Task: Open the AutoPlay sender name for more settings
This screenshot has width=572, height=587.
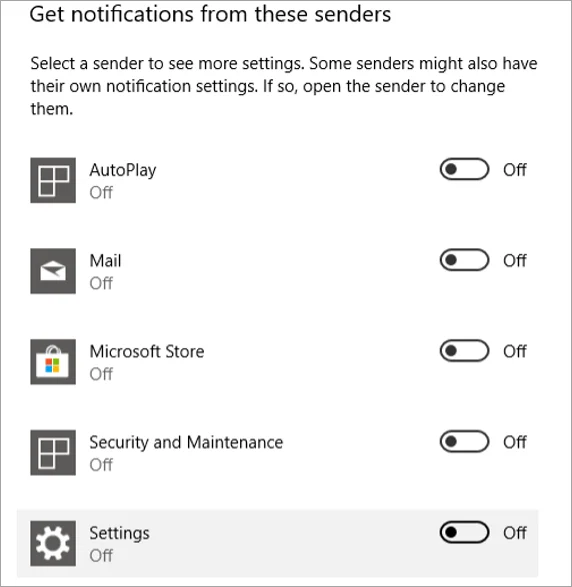Action: coord(123,170)
